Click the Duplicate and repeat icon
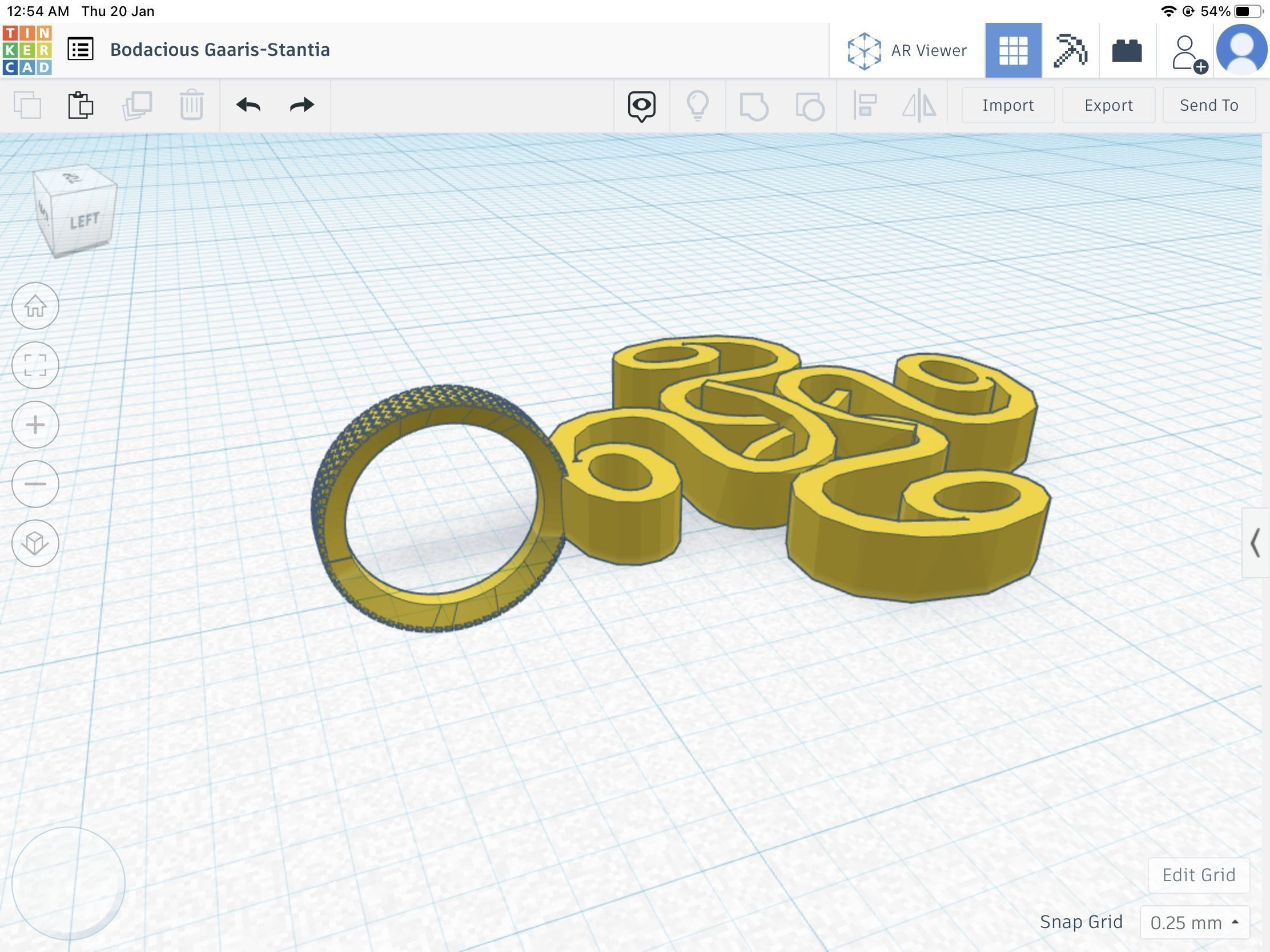Image resolution: width=1270 pixels, height=952 pixels. click(136, 105)
